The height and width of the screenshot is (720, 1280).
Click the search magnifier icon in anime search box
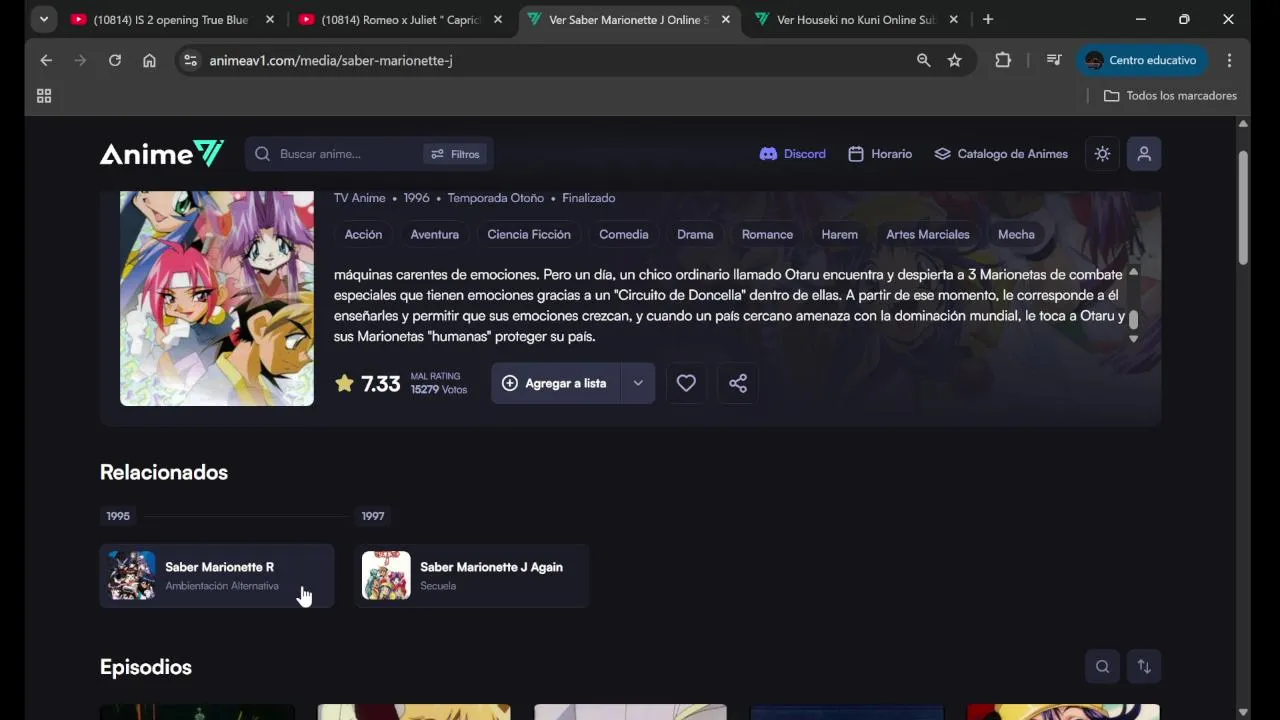click(262, 154)
